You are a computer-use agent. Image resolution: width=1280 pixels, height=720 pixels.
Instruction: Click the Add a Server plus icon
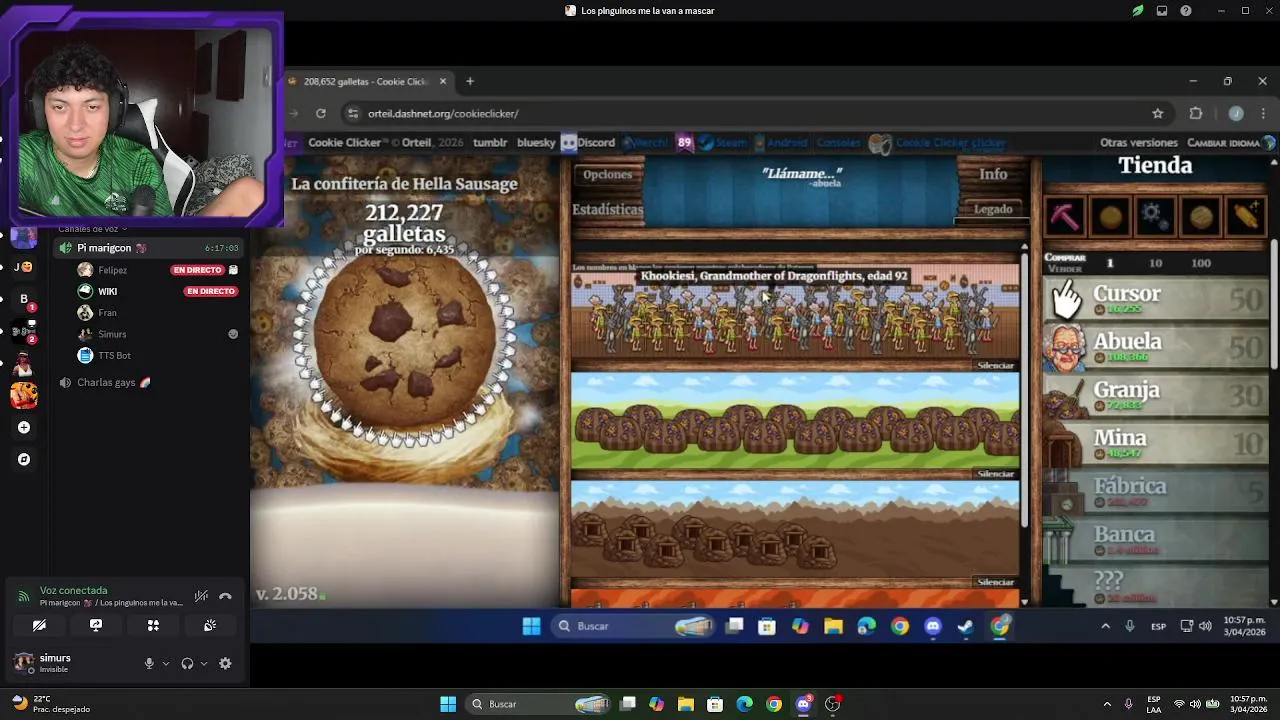[24, 427]
